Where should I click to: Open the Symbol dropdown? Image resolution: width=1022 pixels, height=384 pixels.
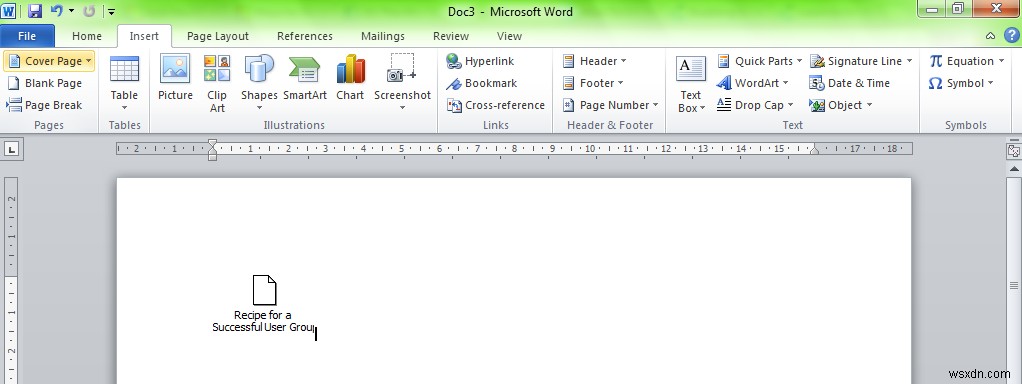[961, 83]
